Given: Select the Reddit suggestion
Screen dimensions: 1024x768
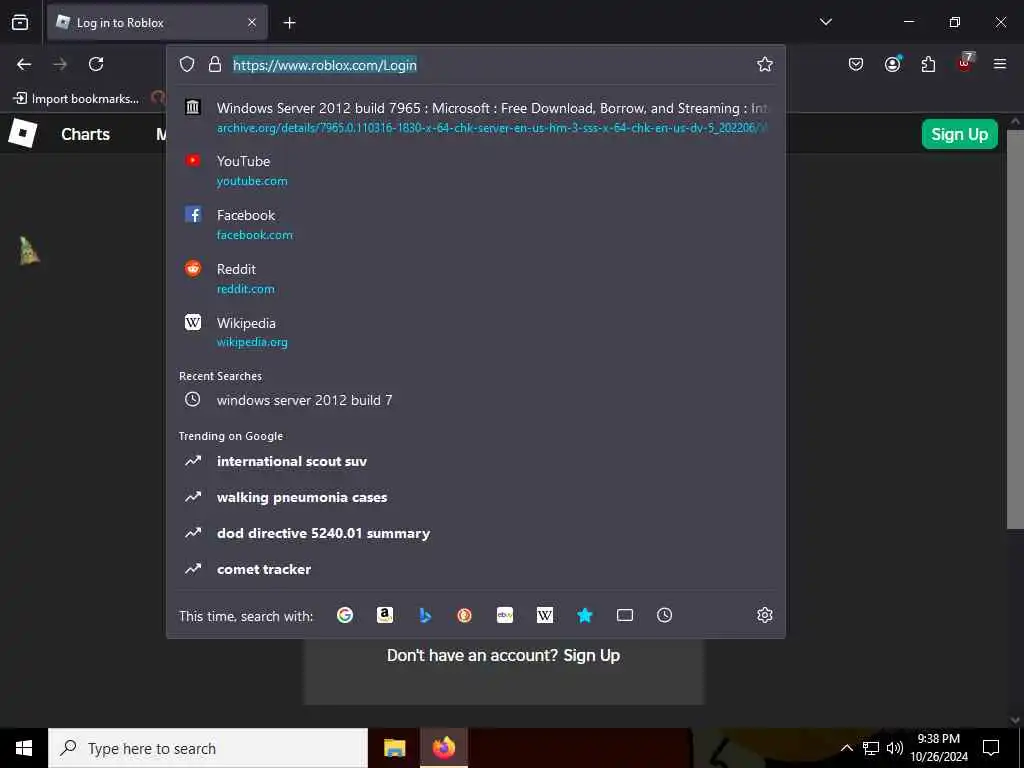Looking at the screenshot, I should pyautogui.click(x=475, y=279).
